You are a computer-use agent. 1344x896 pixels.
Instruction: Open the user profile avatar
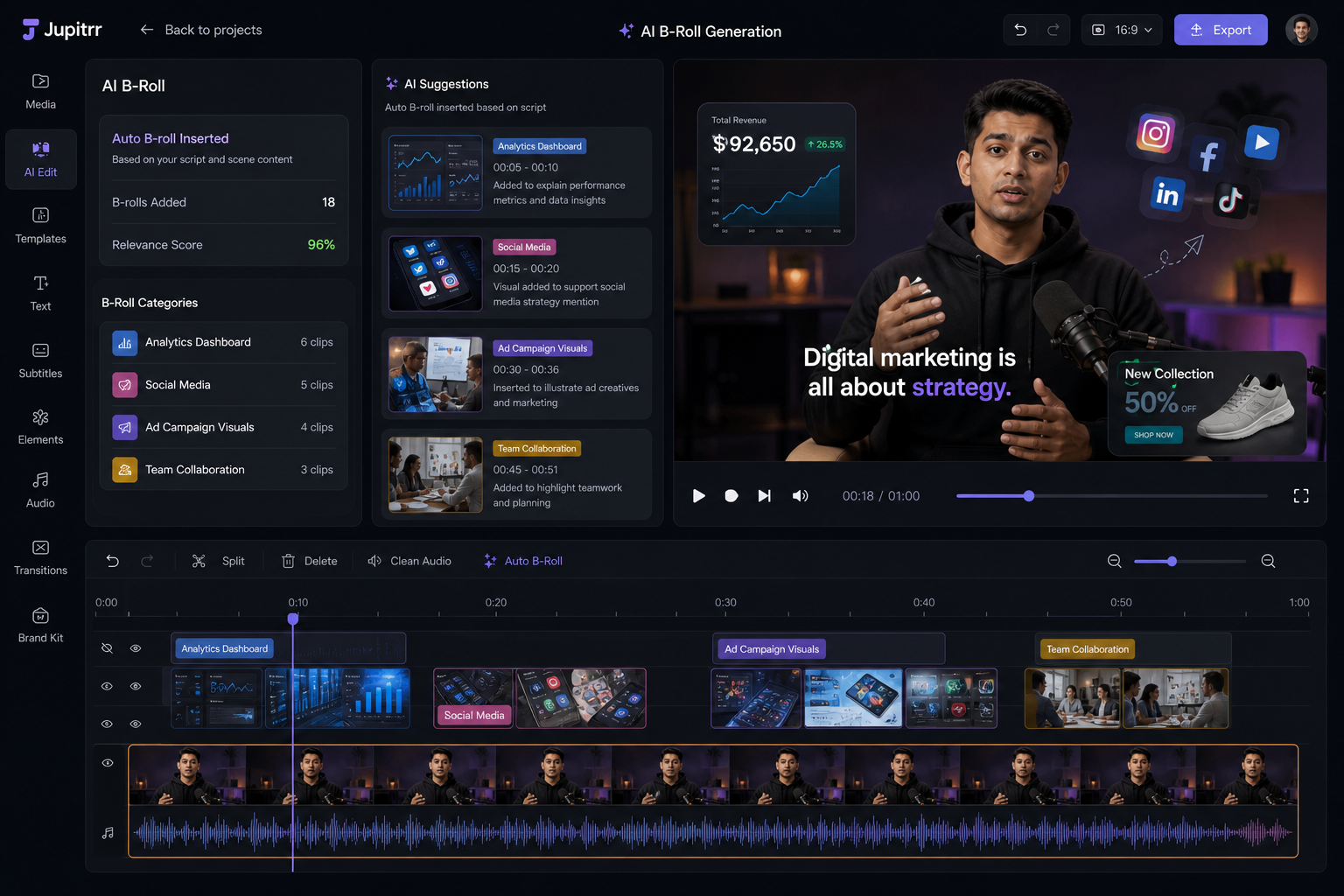tap(1301, 30)
